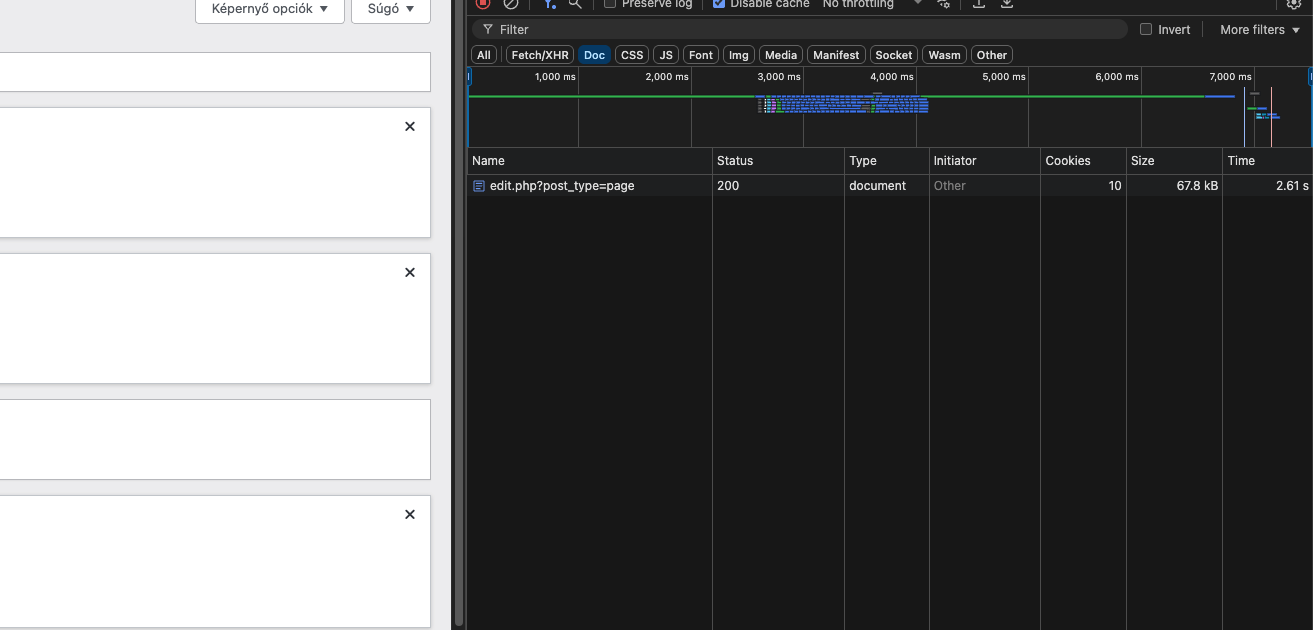
Task: Open network conditions icon
Action: 943,4
